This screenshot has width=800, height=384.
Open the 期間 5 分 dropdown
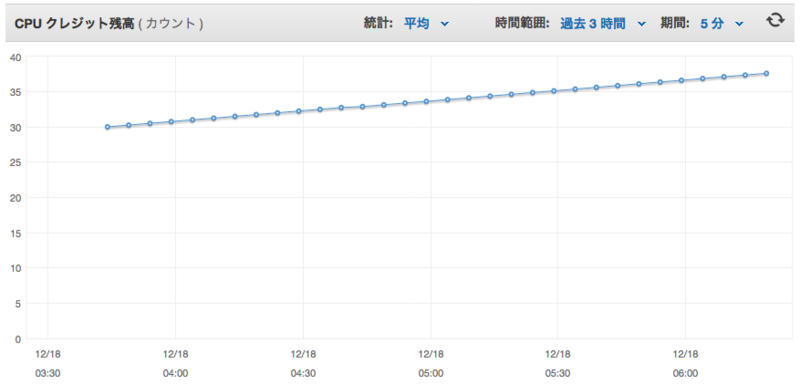coord(721,23)
